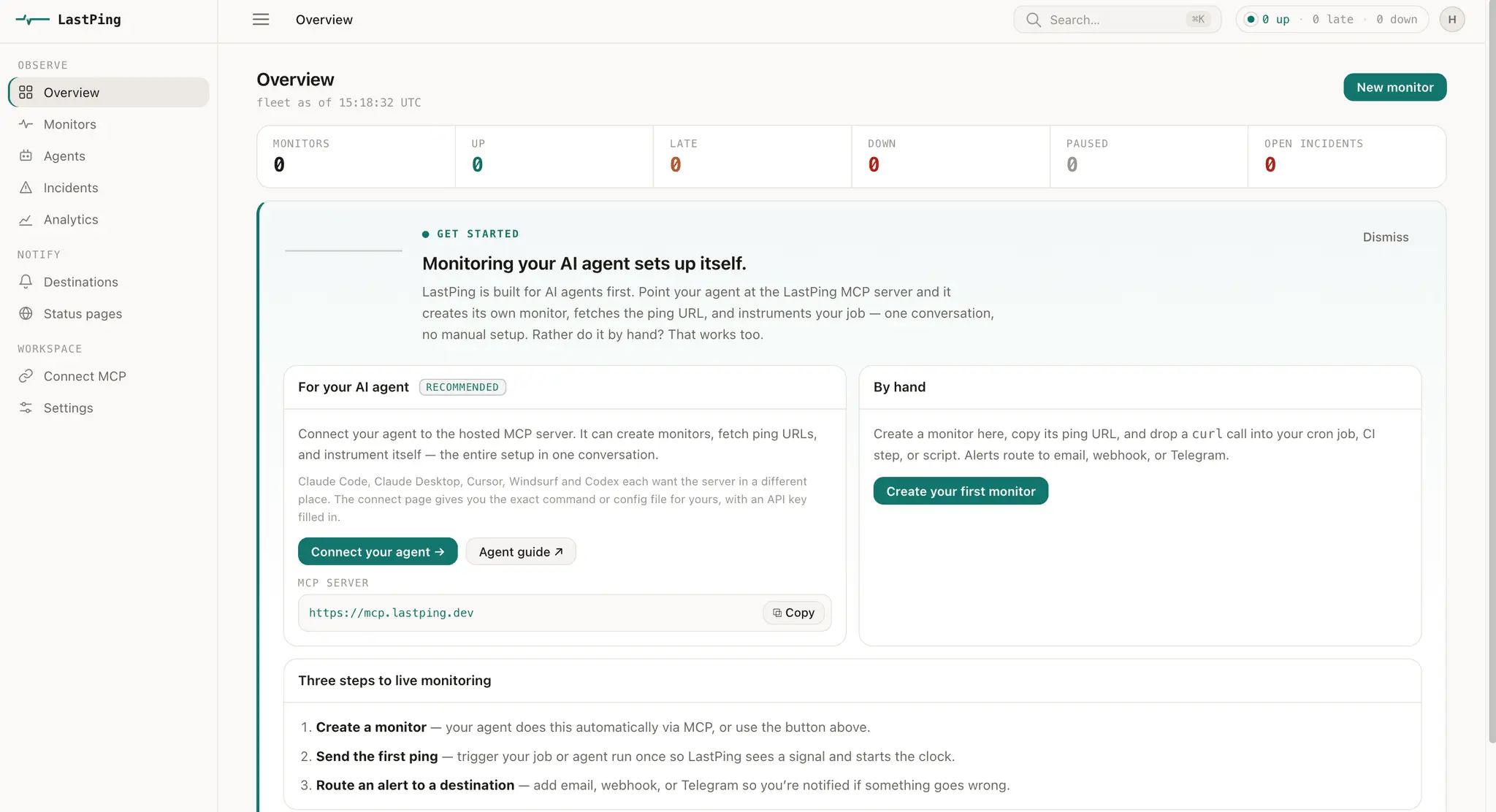Click the https://mcp.lastping.dev URL text
Image resolution: width=1496 pixels, height=812 pixels.
(391, 613)
